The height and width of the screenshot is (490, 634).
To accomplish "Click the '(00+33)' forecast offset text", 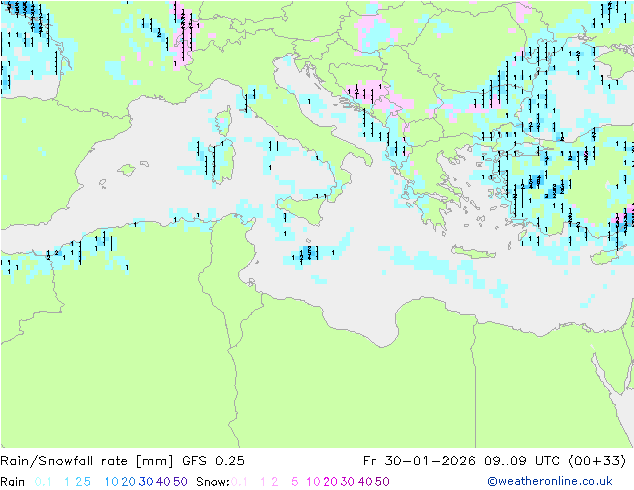I will (597, 461).
